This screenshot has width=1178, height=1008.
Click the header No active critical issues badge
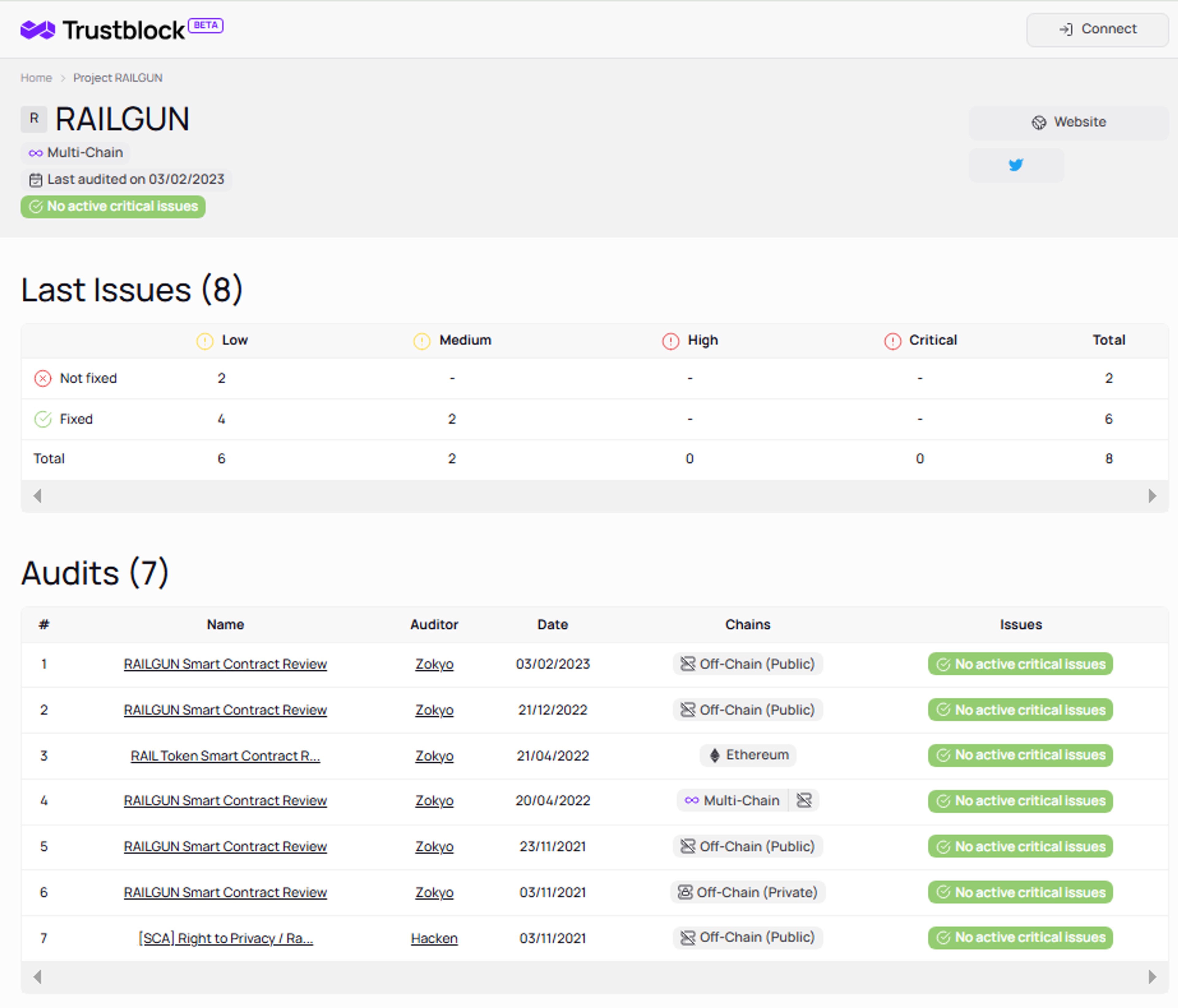pos(113,206)
